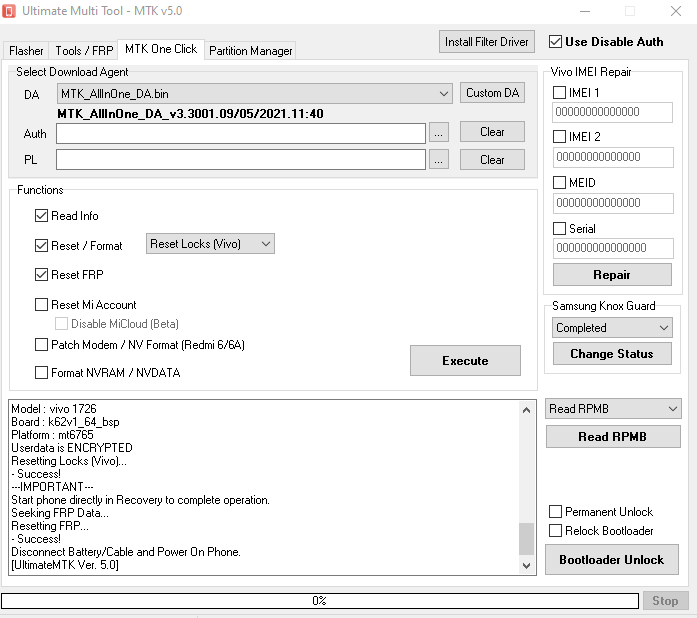Enable the Reset Mi Account checkbox

[41, 305]
